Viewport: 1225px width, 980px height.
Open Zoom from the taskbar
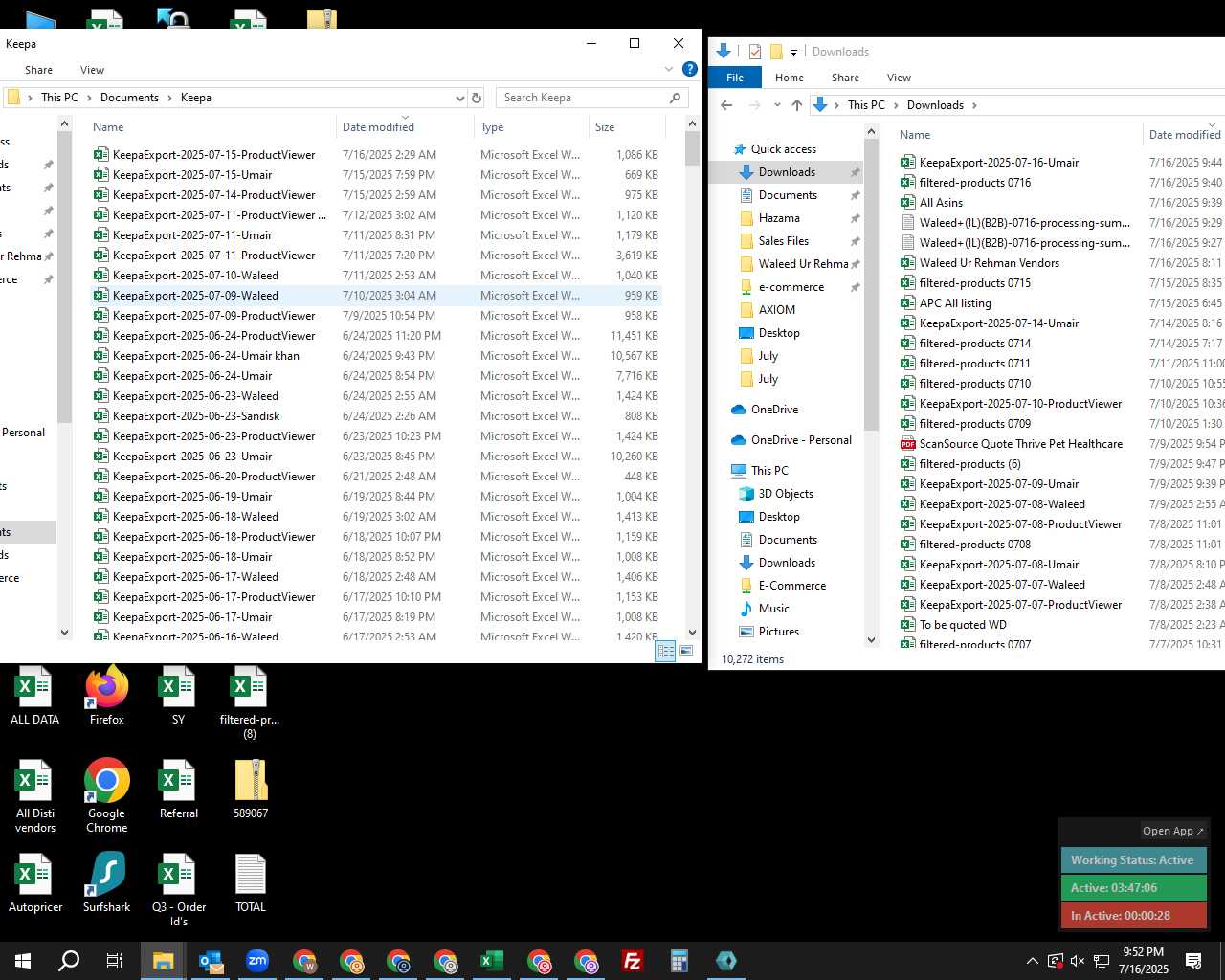click(x=257, y=961)
